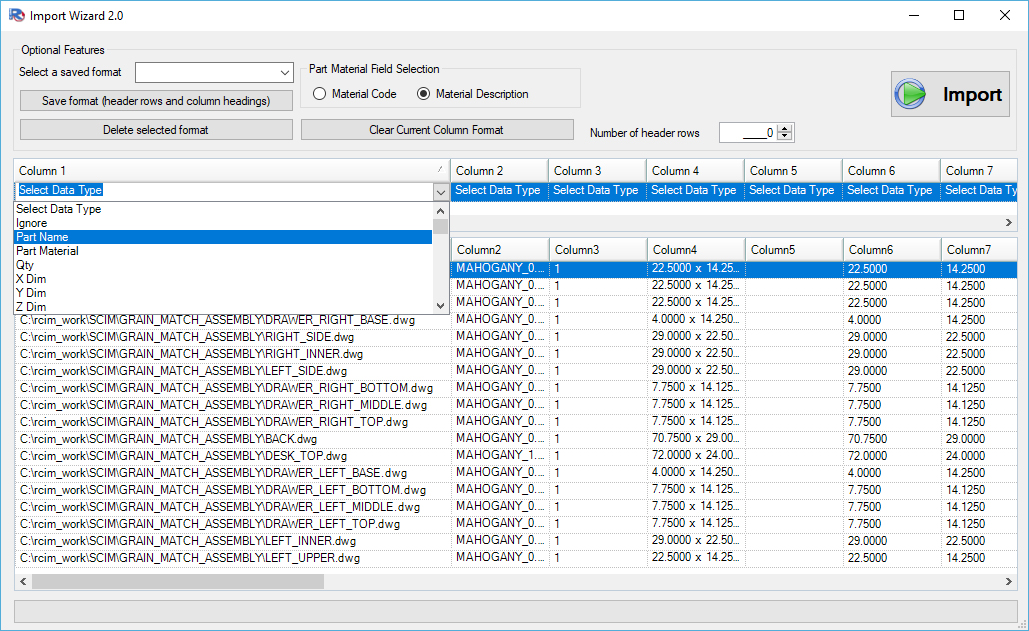Select the Material Code radio button
Image resolution: width=1029 pixels, height=631 pixels.
point(320,94)
